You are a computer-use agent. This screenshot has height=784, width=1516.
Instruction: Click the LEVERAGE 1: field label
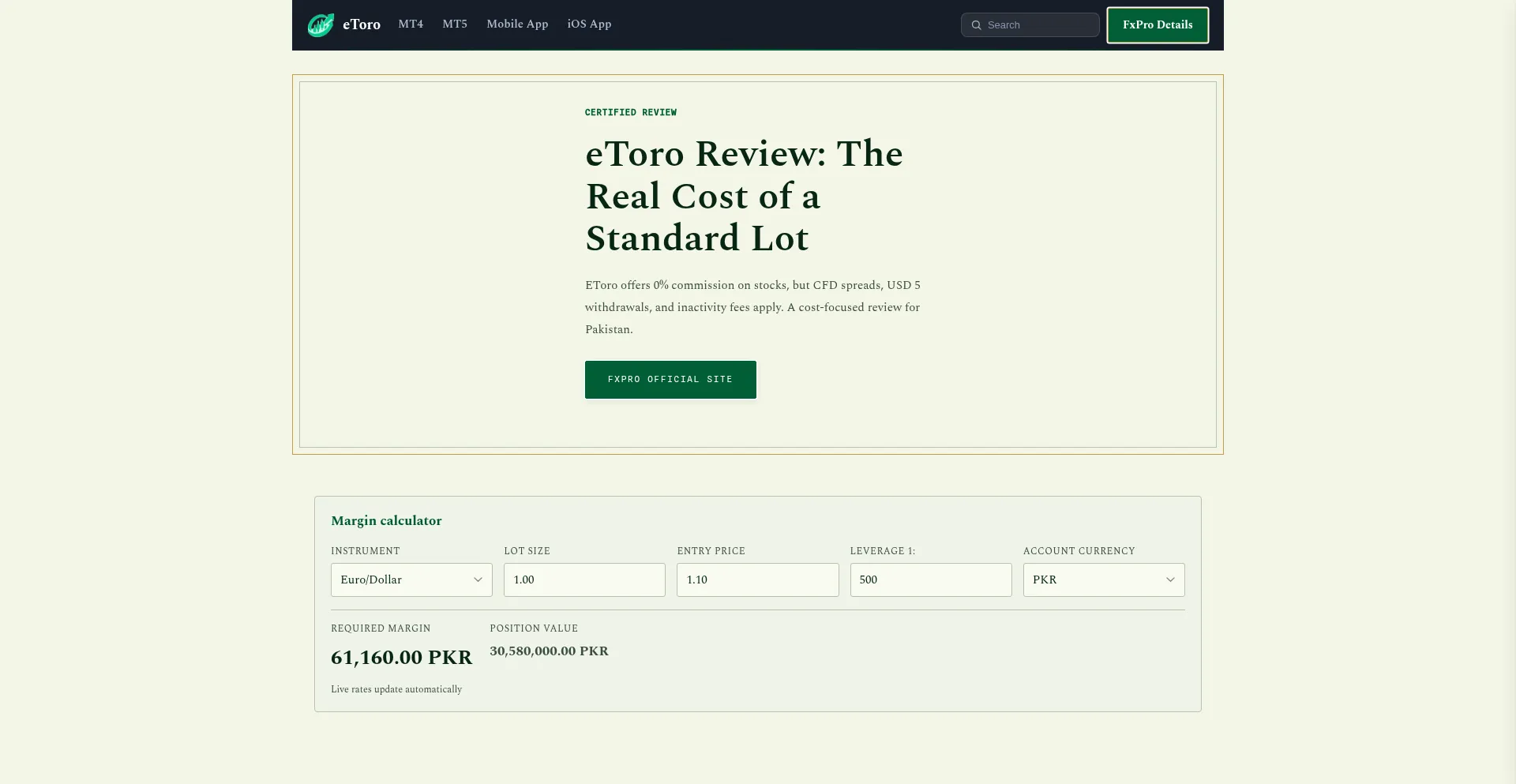click(x=883, y=551)
